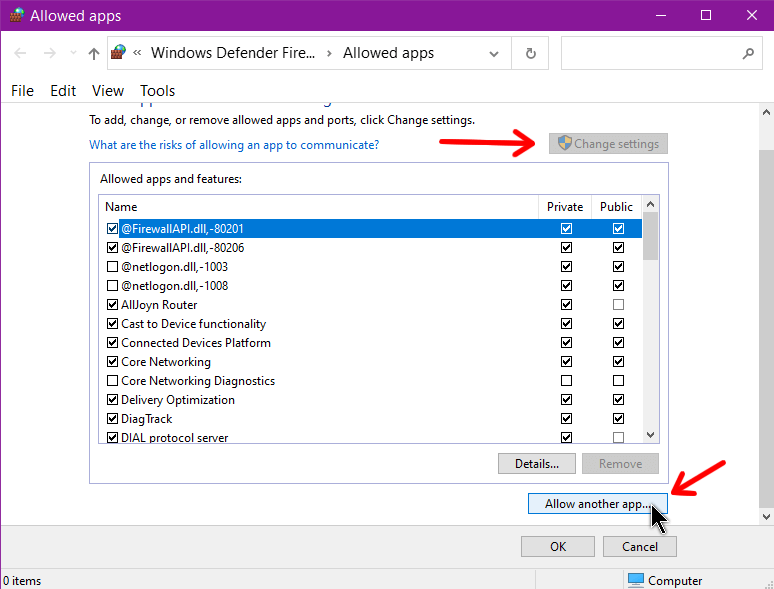This screenshot has height=589, width=774.
Task: Toggle @FirewallAPI.dll,-80206 name checkbox
Action: click(113, 247)
